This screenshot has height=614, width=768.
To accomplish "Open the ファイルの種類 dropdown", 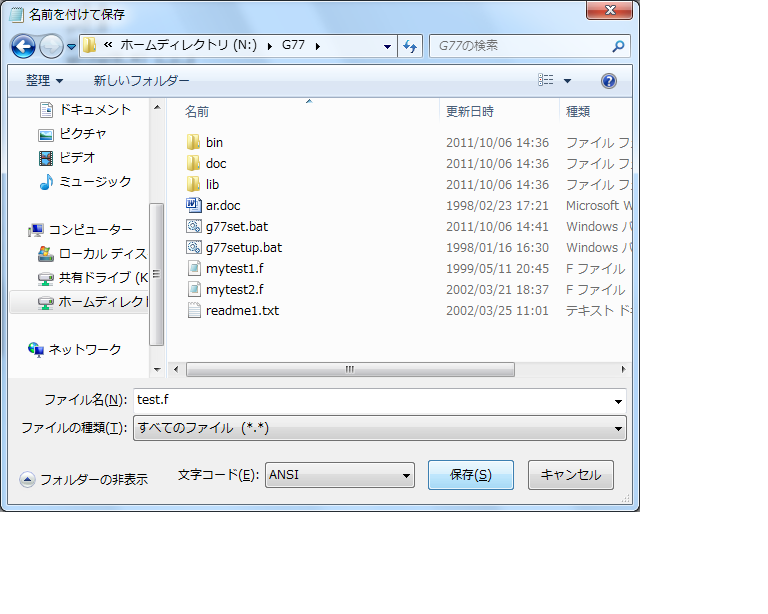I will tap(378, 428).
